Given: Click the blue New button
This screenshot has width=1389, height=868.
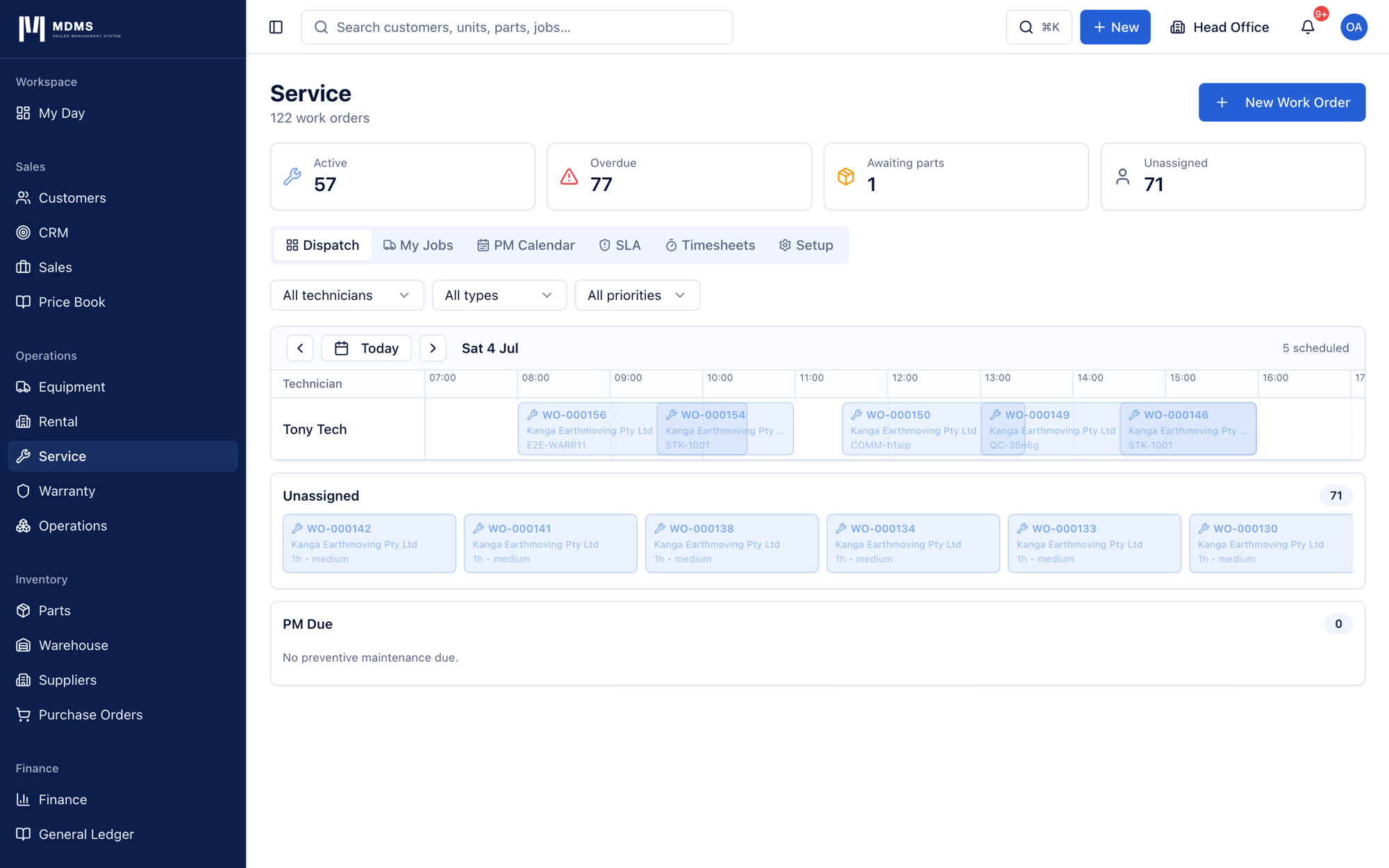Looking at the screenshot, I should tap(1115, 27).
